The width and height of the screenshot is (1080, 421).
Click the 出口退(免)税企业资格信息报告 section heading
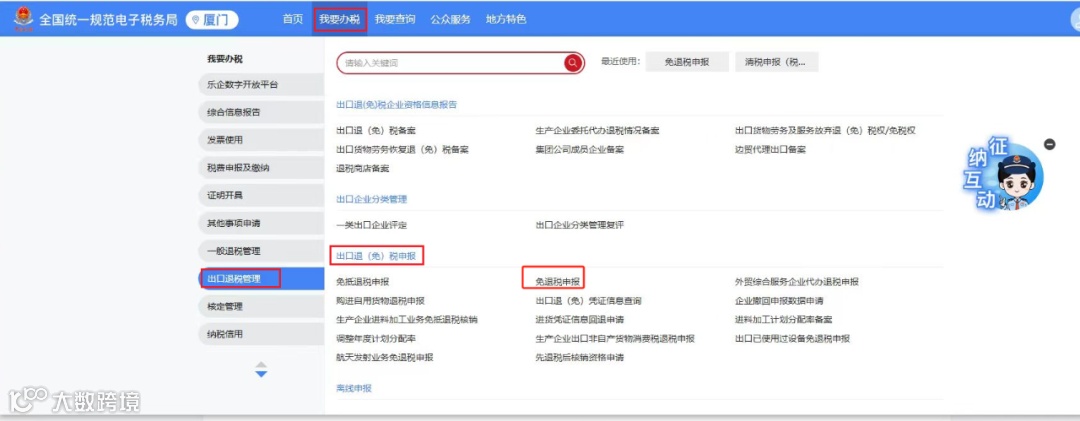396,105
